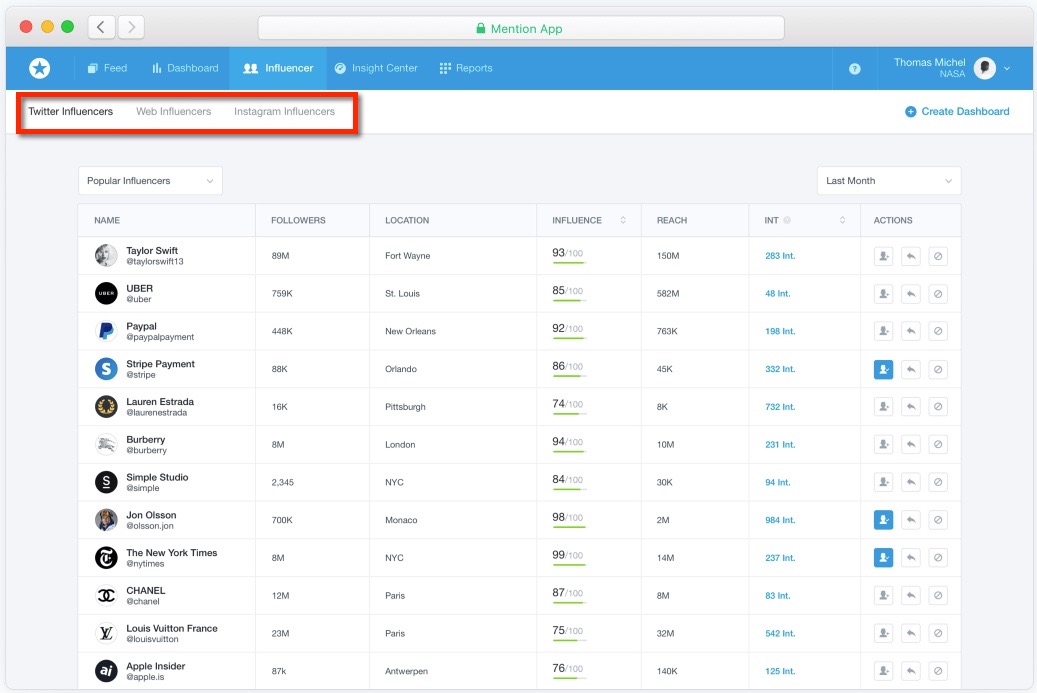The width and height of the screenshot is (1037, 693).
Task: Click the info icon next to INT
Action: pyautogui.click(x=787, y=220)
